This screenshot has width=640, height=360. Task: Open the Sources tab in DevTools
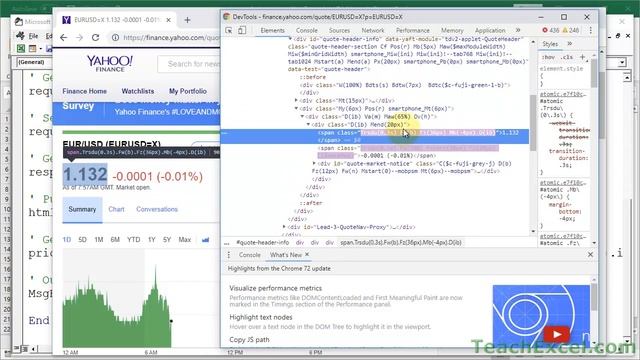339,31
